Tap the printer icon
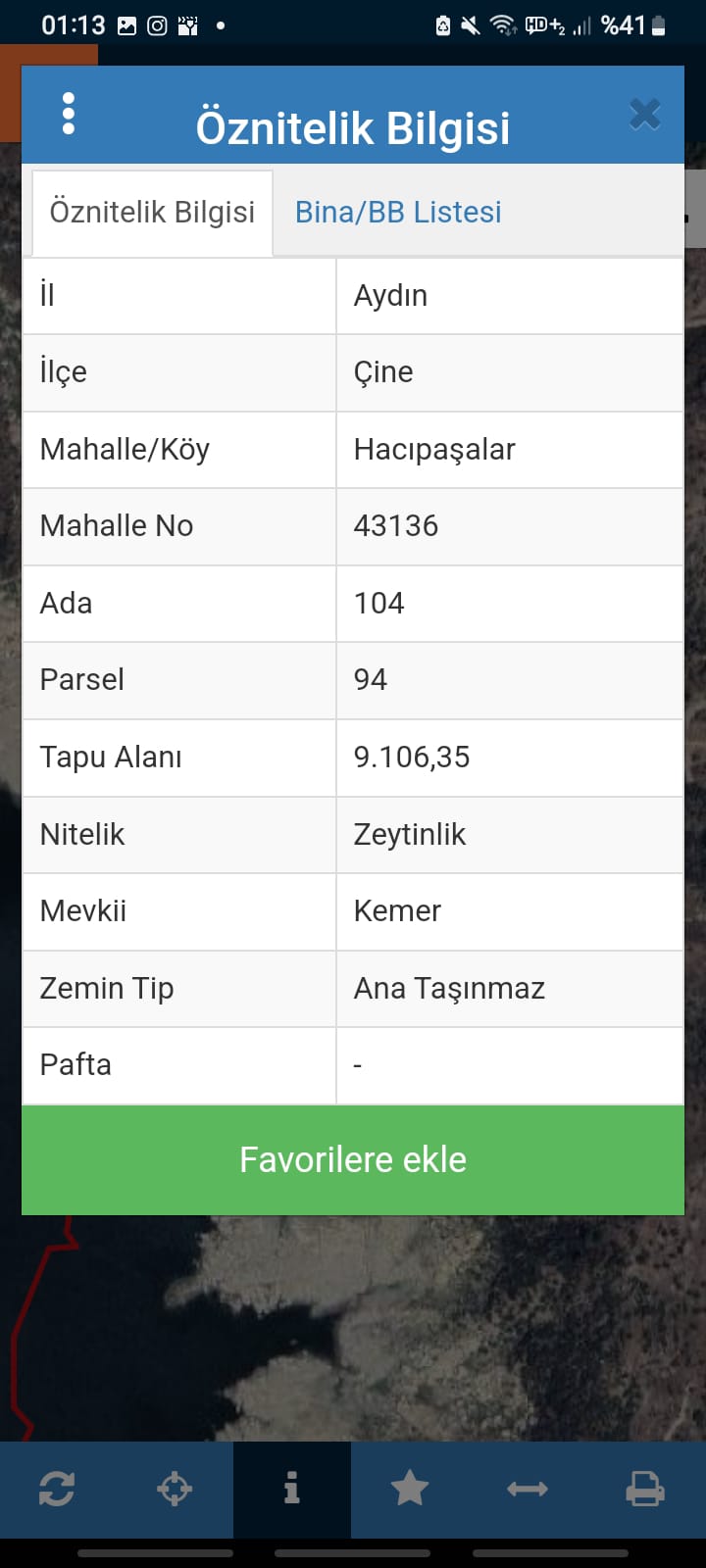 644,1490
